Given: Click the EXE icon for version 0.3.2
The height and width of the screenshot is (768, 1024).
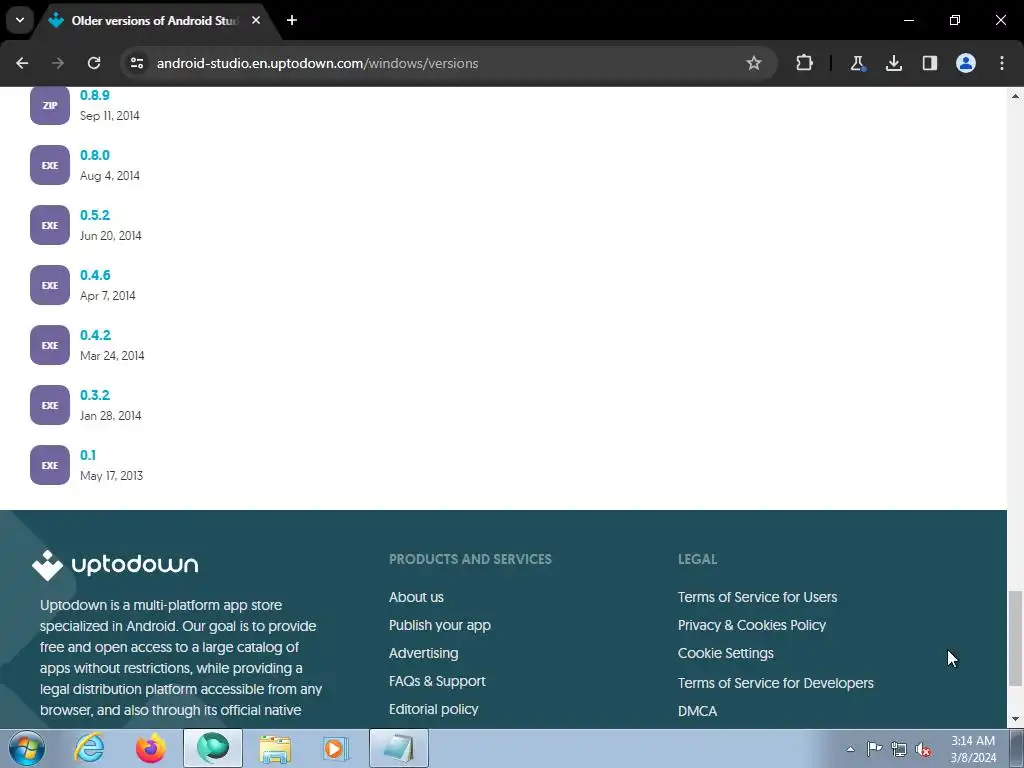Looking at the screenshot, I should [x=50, y=405].
